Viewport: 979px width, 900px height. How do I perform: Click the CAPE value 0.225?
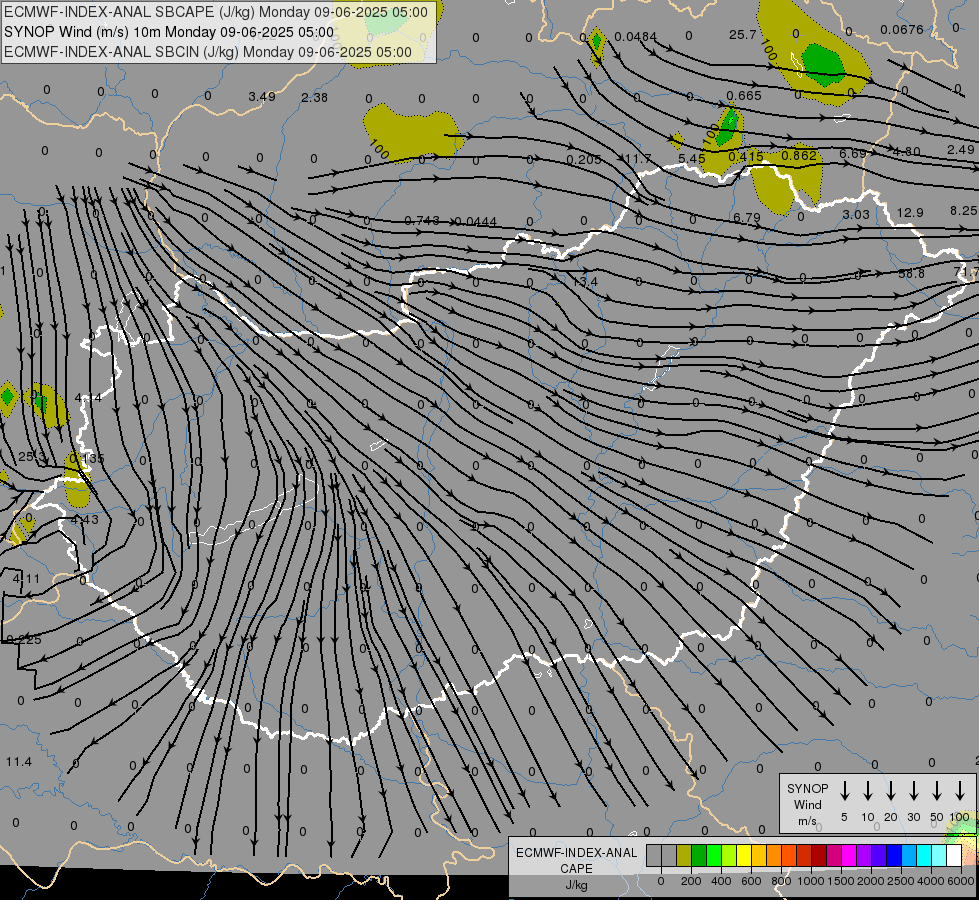click(24, 639)
